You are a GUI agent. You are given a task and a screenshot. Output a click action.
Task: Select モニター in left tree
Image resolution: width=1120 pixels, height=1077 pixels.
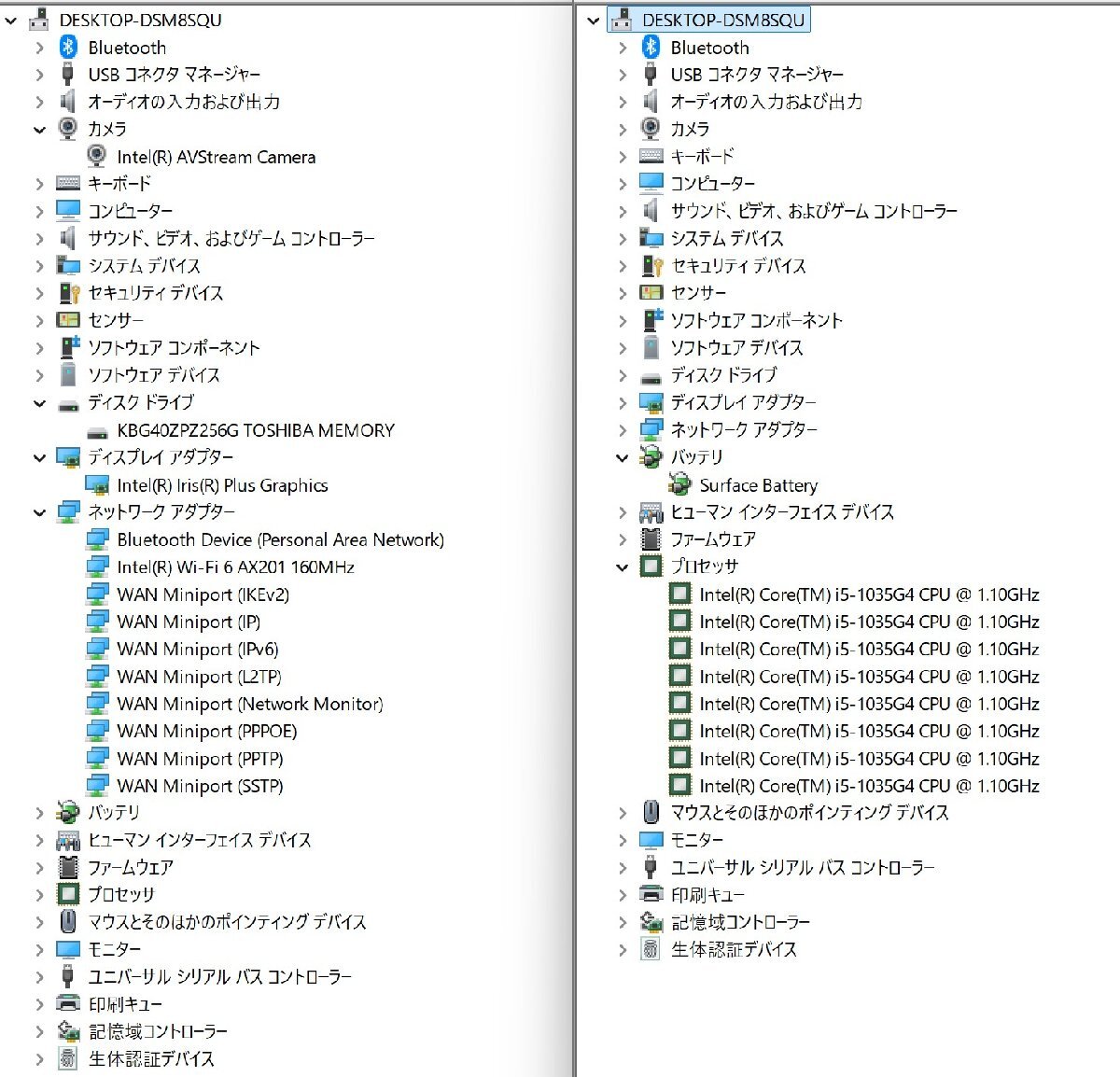(x=114, y=949)
